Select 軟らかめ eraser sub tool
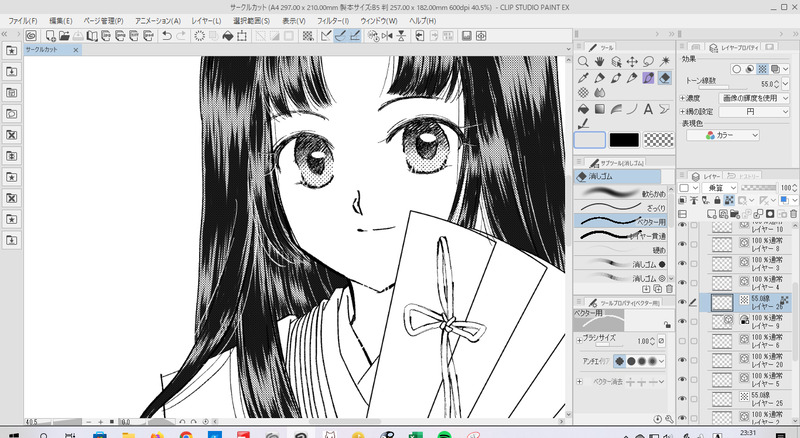800x438 pixels. pos(621,193)
